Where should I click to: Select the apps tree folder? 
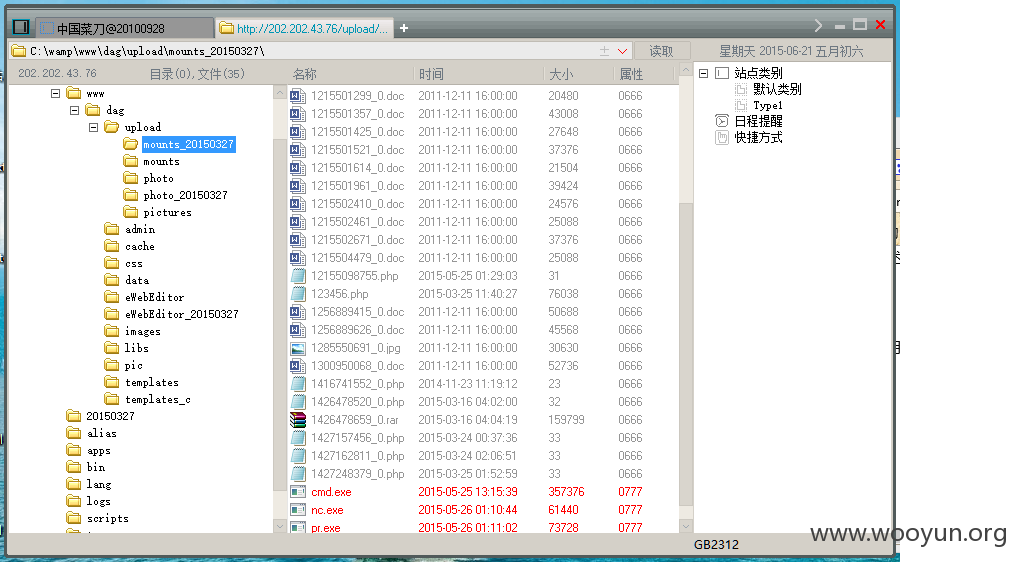click(98, 451)
